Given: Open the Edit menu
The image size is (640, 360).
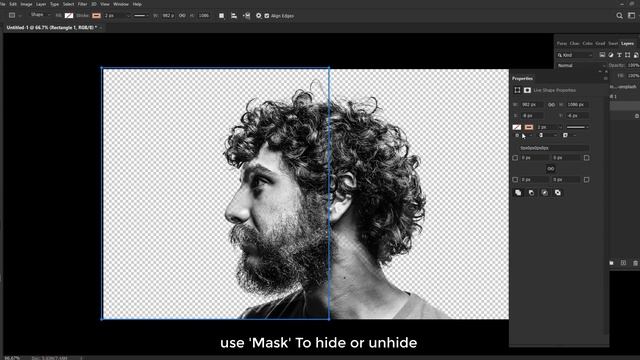Looking at the screenshot, I should (13, 4).
